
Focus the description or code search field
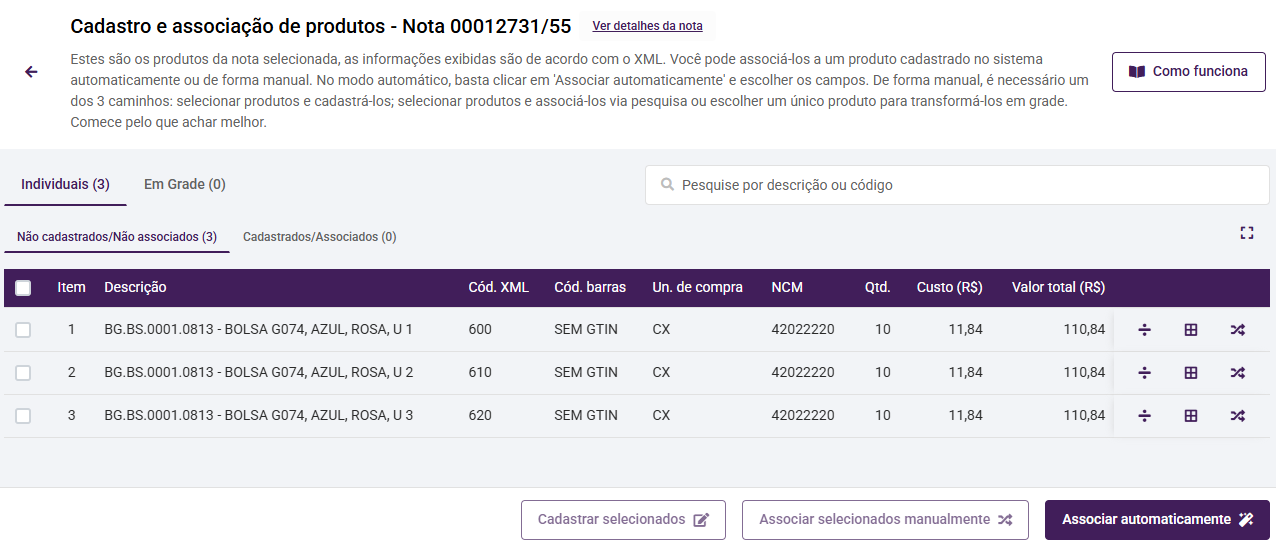click(960, 185)
